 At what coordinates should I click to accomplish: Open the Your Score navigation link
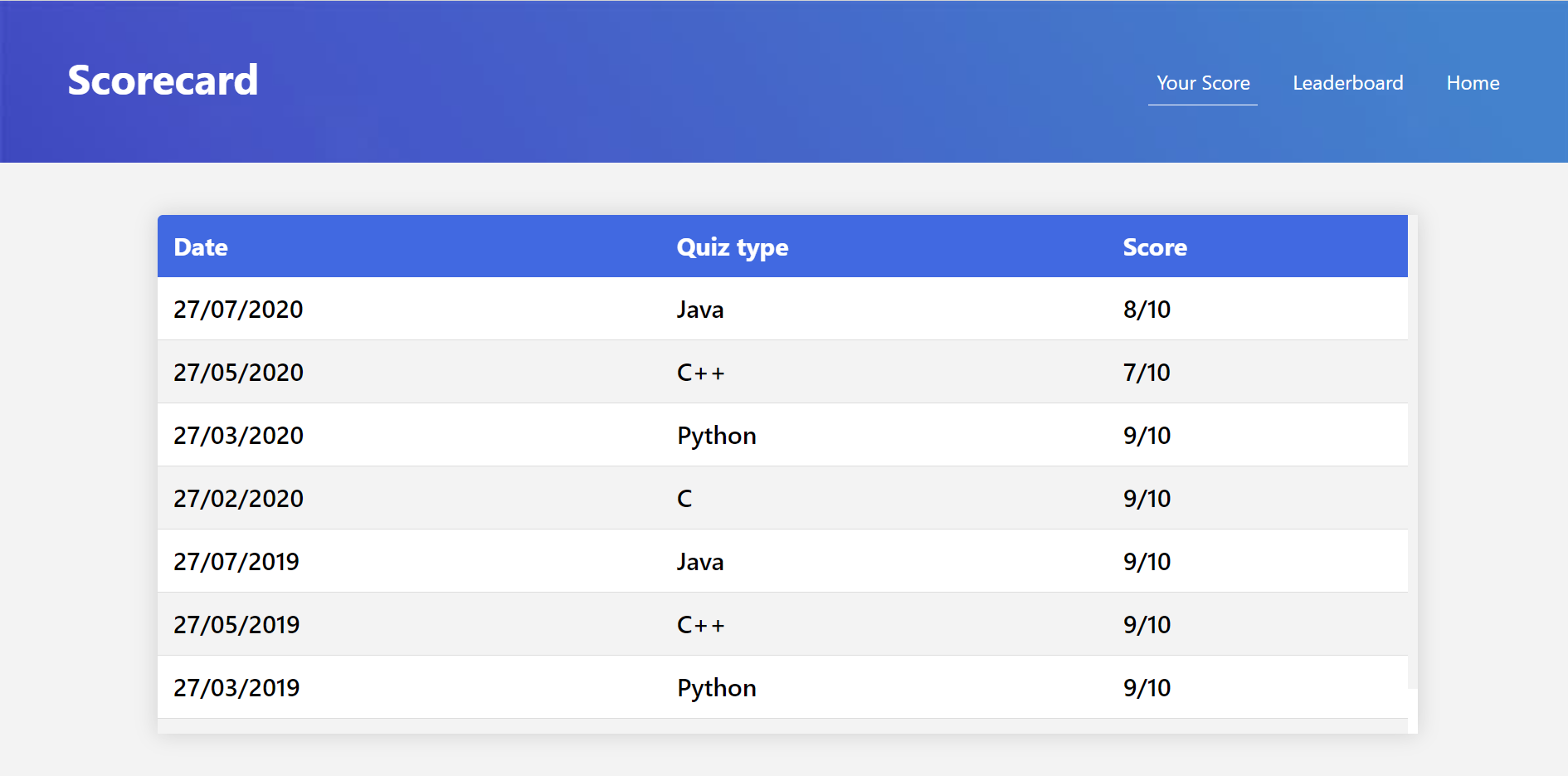pyautogui.click(x=1203, y=83)
